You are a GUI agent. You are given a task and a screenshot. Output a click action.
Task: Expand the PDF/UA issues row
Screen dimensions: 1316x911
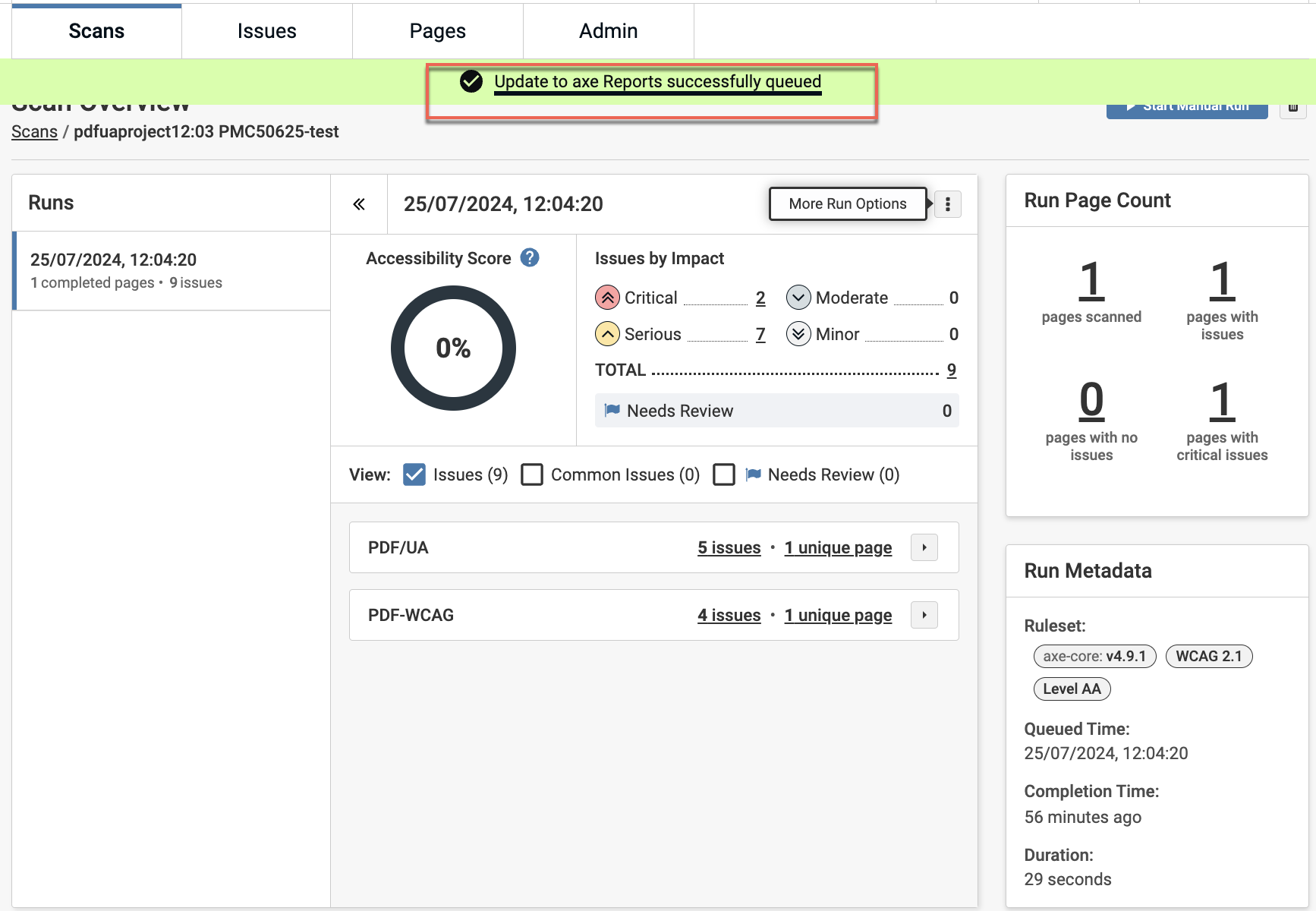coord(924,547)
